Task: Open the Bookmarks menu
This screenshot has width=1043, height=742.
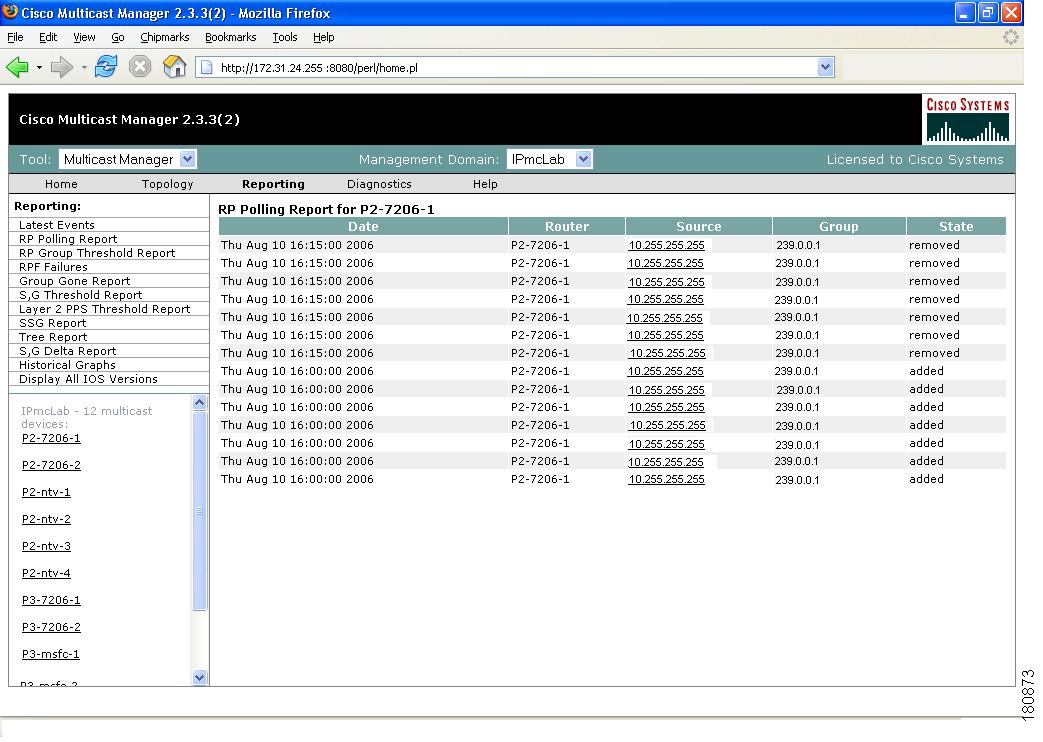Action: click(x=230, y=37)
